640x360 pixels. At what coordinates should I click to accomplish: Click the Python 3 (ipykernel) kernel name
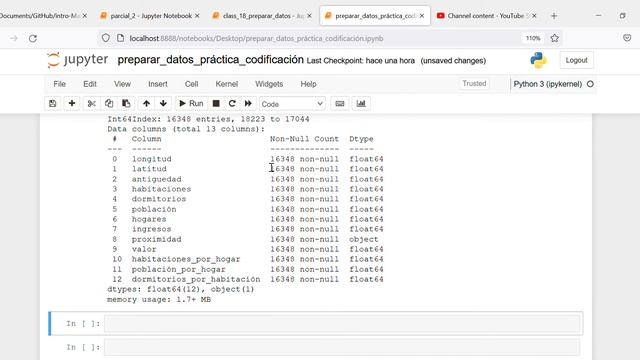547,84
